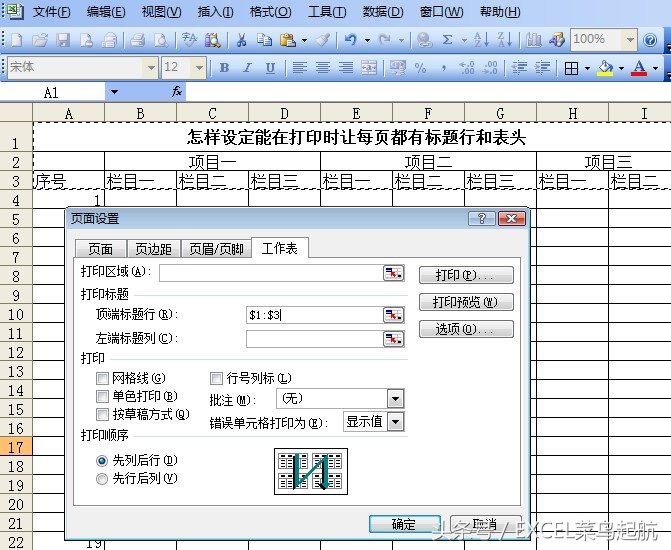Click the range selector for 打印区域

(393, 273)
